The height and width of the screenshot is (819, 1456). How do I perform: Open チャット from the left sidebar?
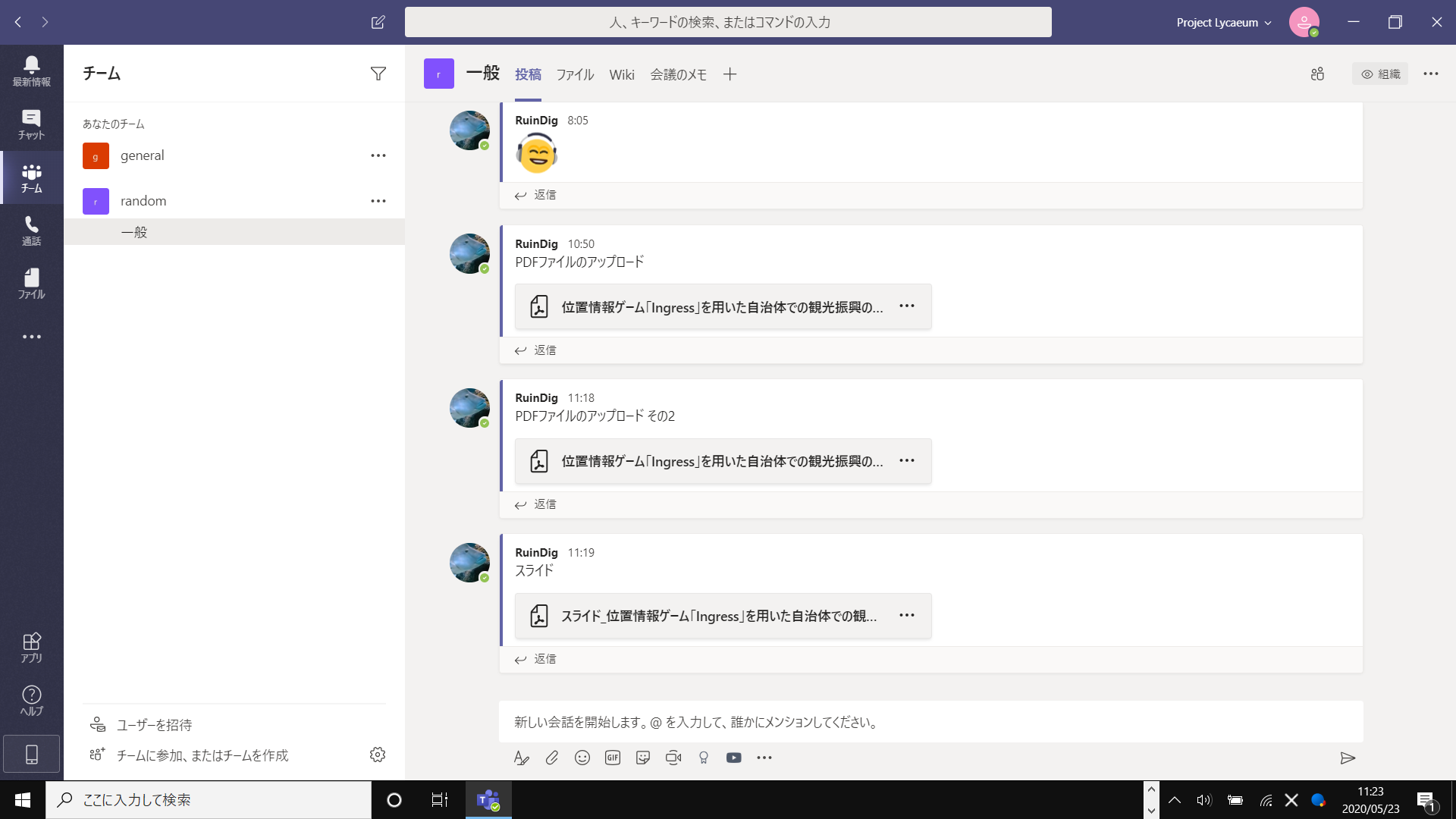[x=31, y=124]
